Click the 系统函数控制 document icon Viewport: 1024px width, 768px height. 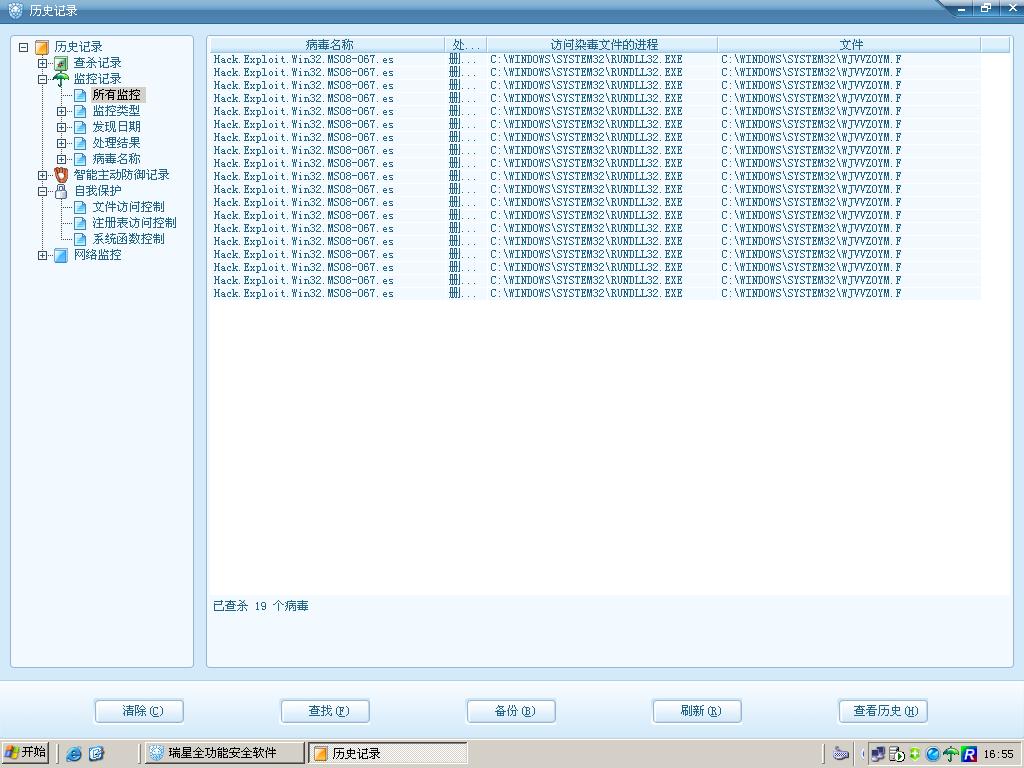(x=80, y=239)
